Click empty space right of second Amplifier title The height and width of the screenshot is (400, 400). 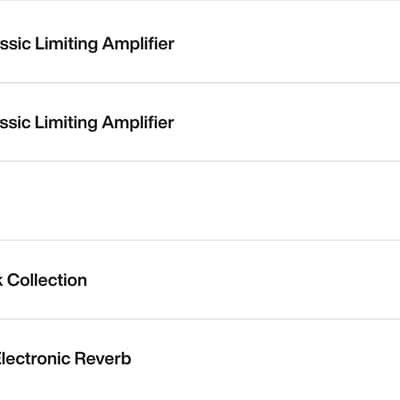tap(287, 122)
